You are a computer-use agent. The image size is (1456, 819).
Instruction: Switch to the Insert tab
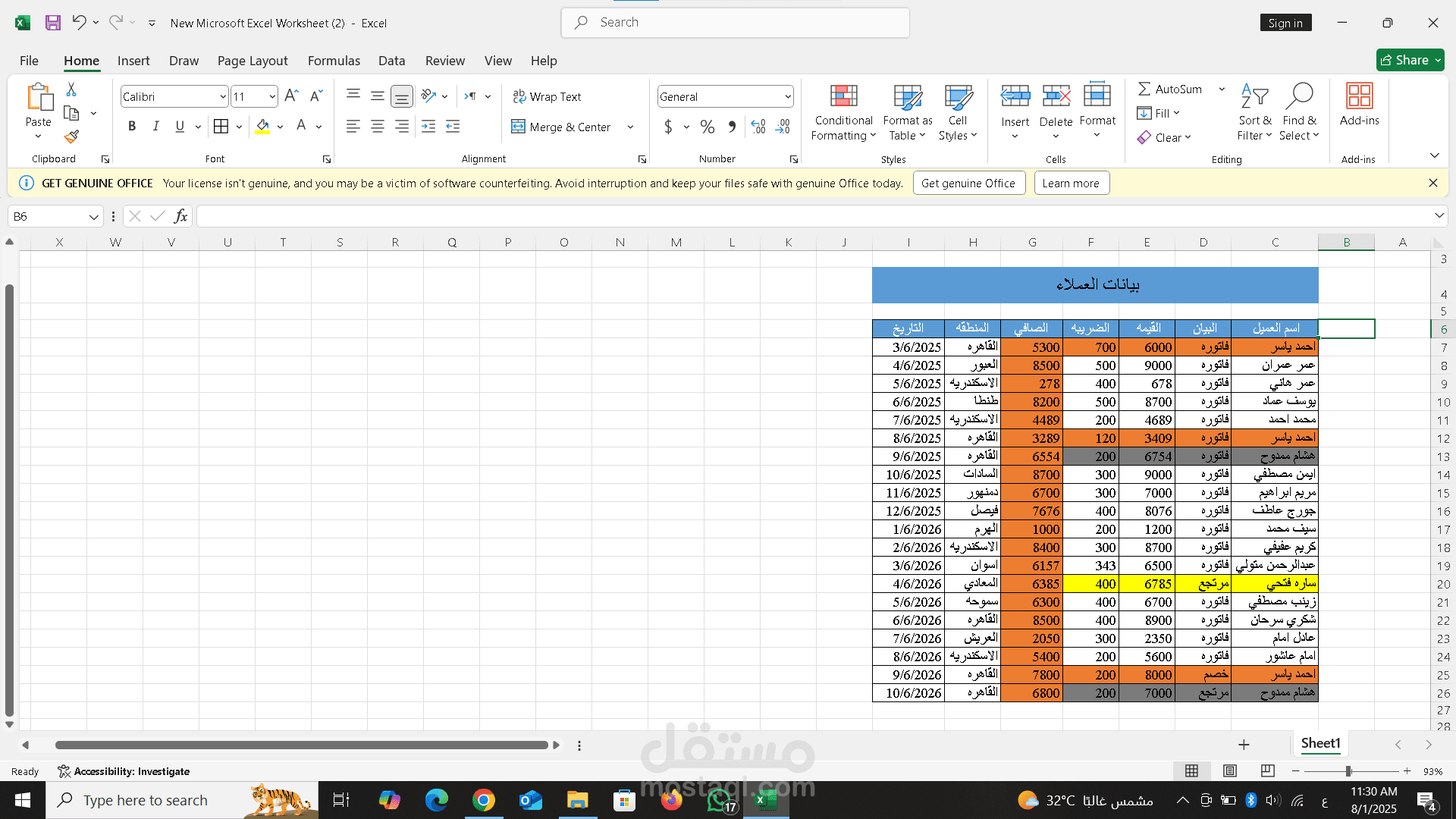(133, 61)
